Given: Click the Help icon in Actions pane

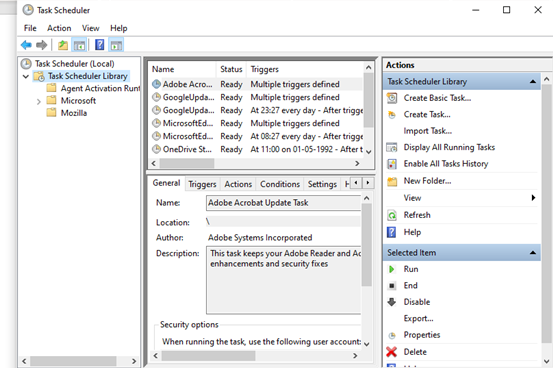Looking at the screenshot, I should 391,232.
